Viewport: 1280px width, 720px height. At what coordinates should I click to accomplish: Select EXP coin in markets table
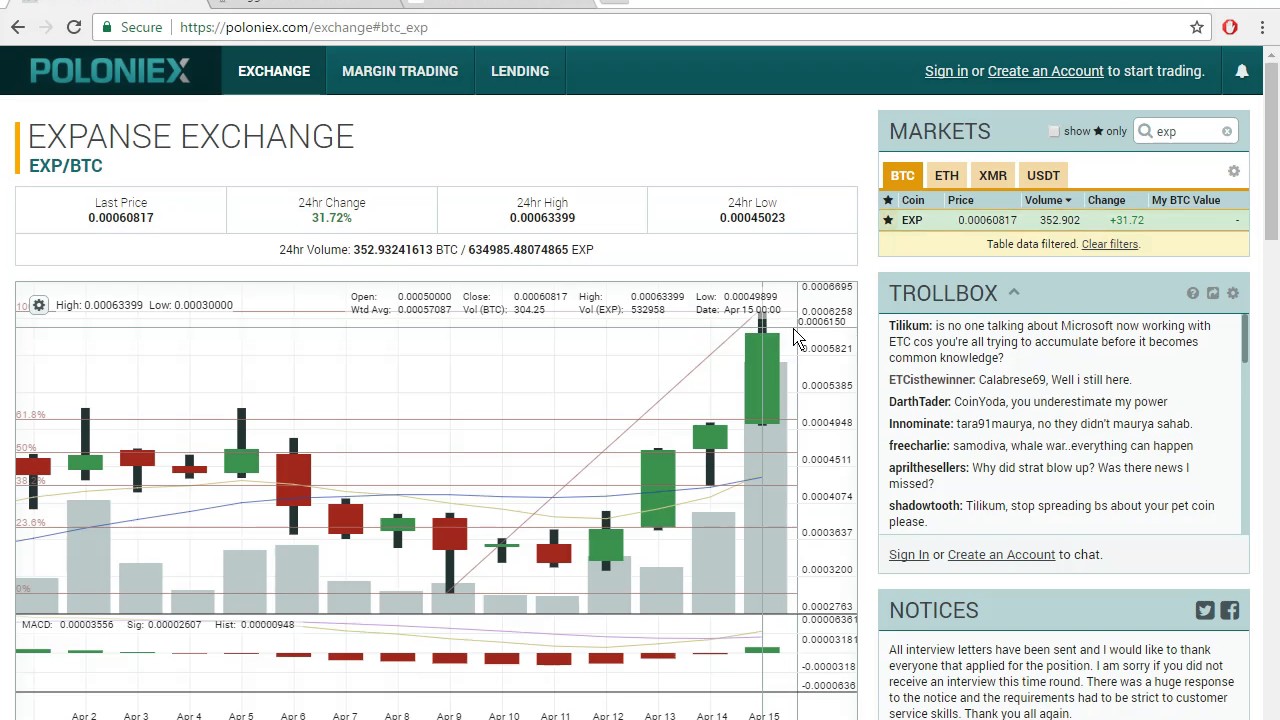(x=912, y=220)
